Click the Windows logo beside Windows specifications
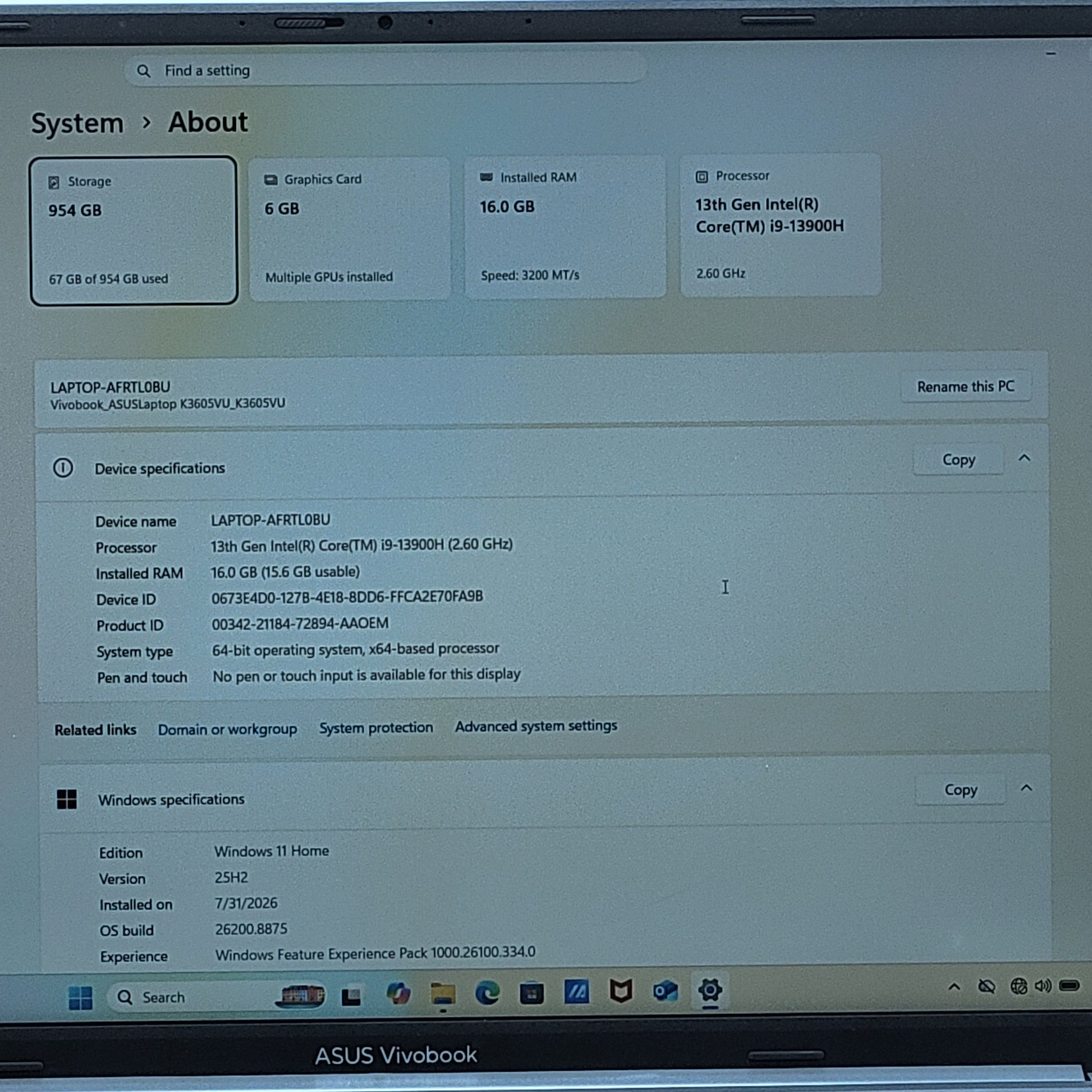 coord(67,799)
